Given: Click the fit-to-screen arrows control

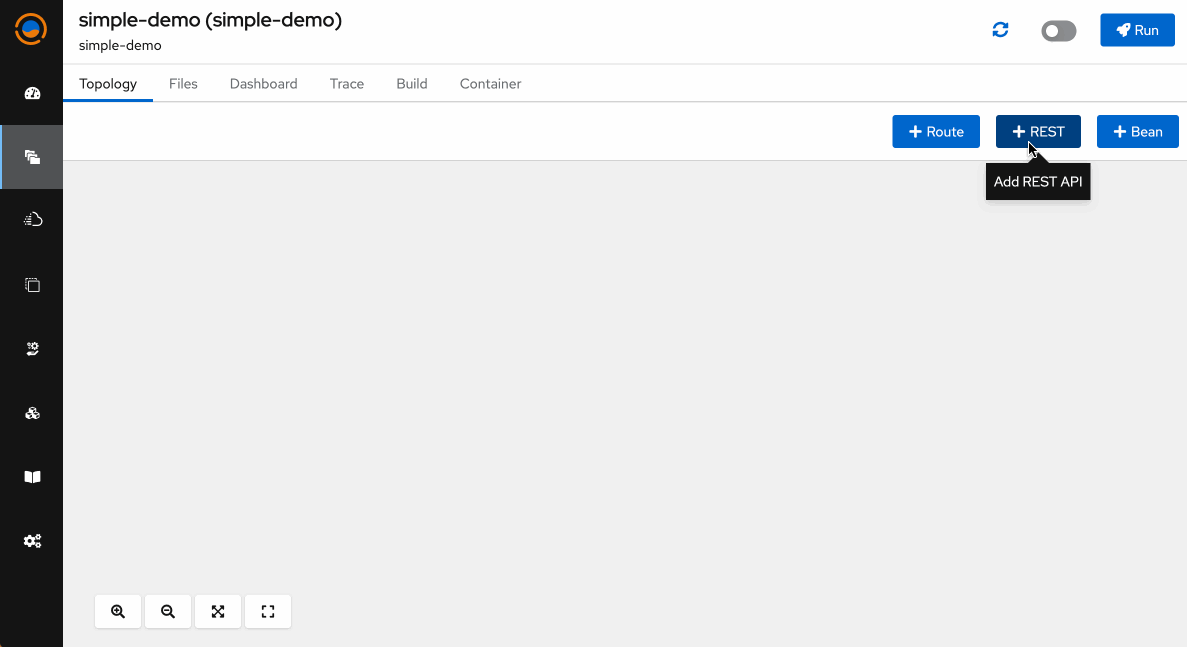Looking at the screenshot, I should click(x=218, y=611).
